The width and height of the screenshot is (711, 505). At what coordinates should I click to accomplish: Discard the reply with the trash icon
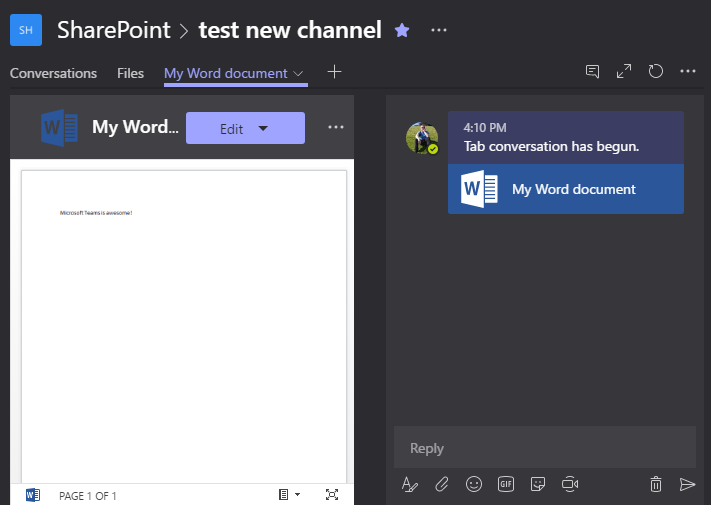656,484
